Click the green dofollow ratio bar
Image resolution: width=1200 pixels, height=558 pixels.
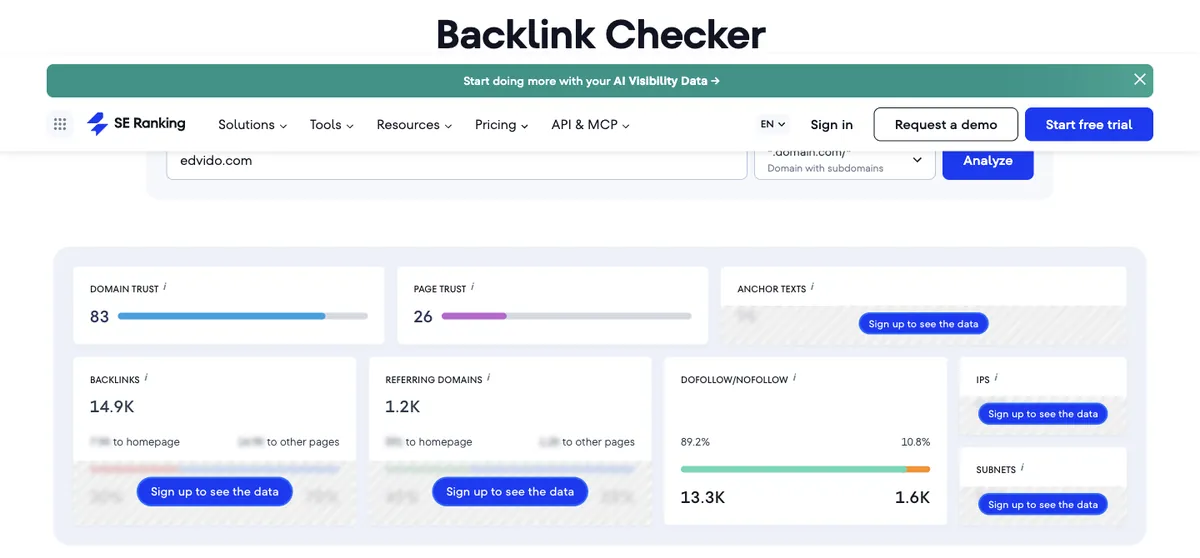pos(793,469)
